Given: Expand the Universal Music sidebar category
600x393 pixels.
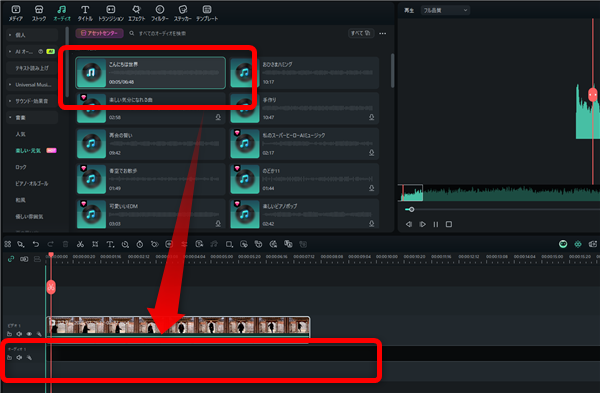Looking at the screenshot, I should click(32, 85).
